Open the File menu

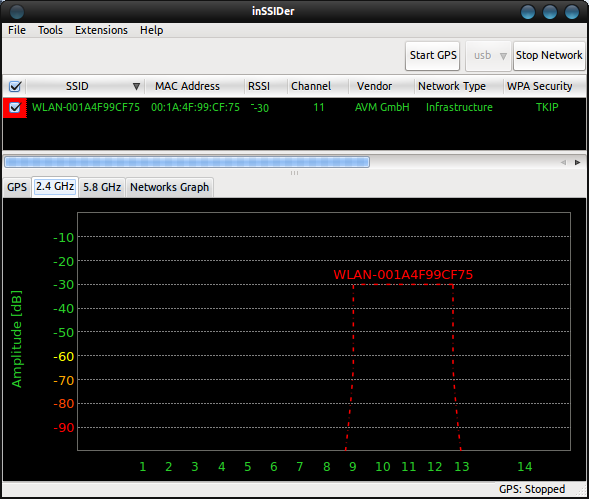[17, 30]
